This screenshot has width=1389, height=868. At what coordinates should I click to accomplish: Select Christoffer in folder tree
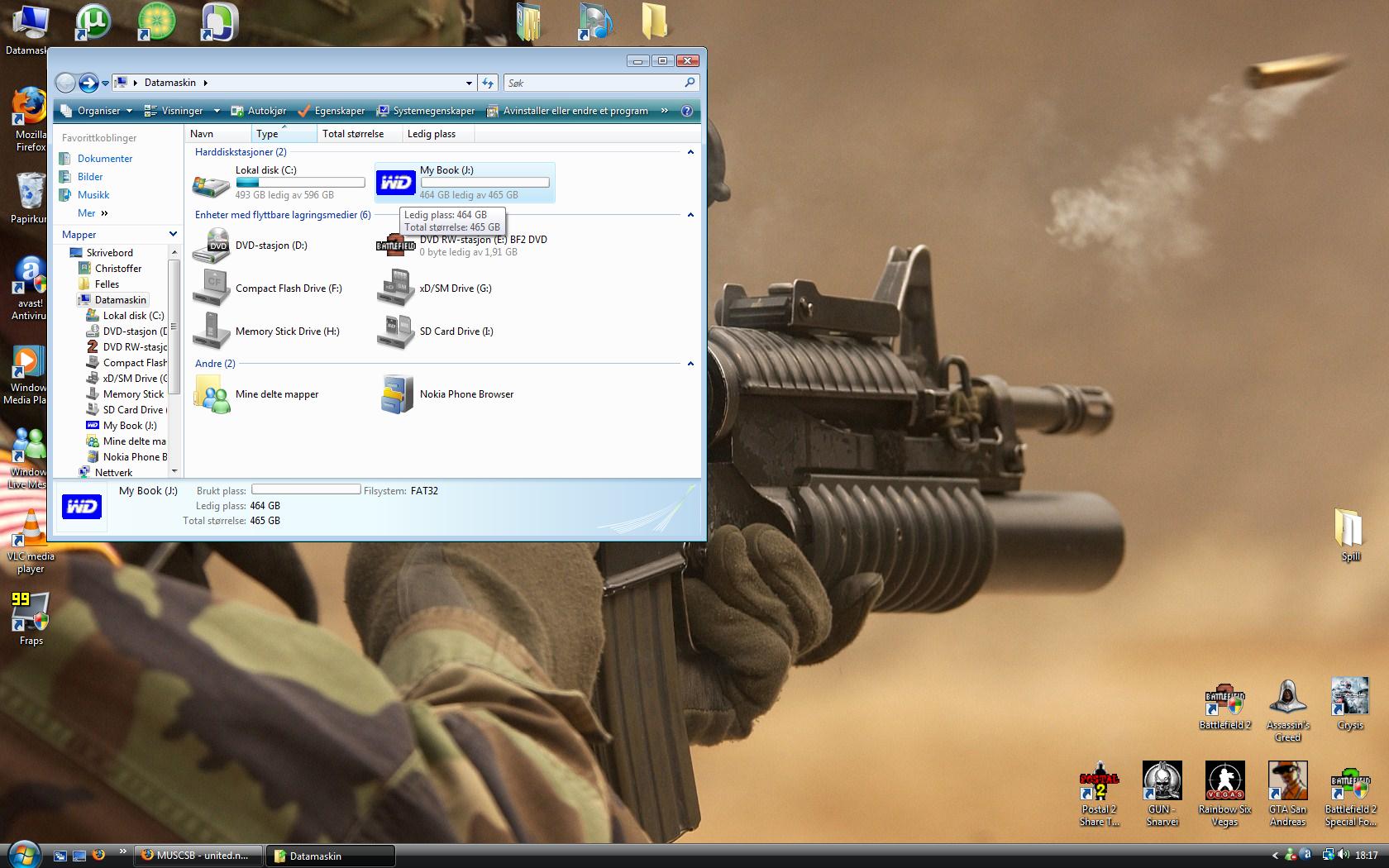(x=118, y=269)
